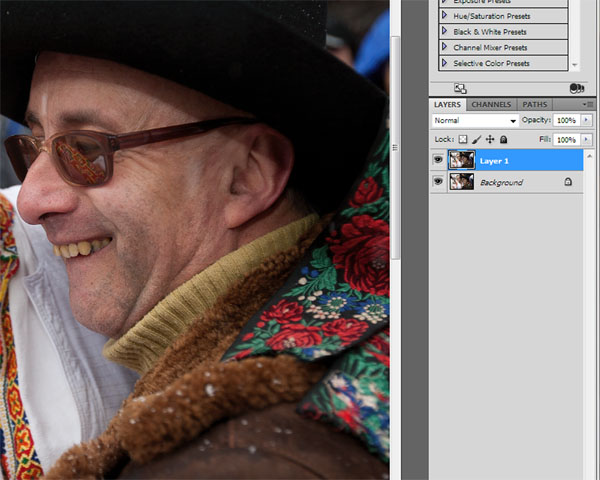This screenshot has height=480, width=600.
Task: Switch to the Paths tab
Action: pyautogui.click(x=535, y=104)
